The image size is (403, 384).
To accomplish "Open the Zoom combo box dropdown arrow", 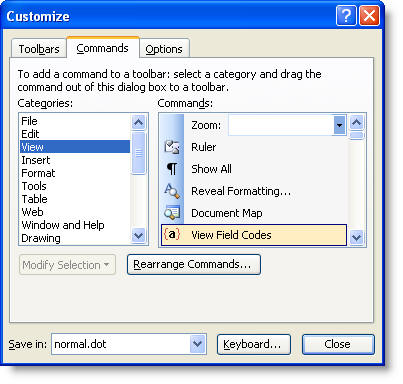I will click(x=339, y=125).
